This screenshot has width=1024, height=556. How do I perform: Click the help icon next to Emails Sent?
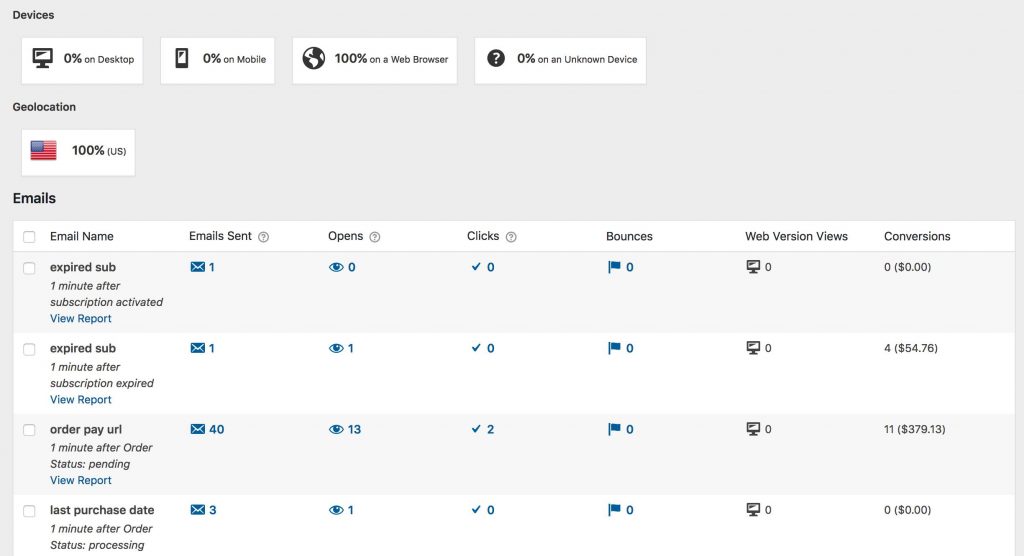point(264,237)
